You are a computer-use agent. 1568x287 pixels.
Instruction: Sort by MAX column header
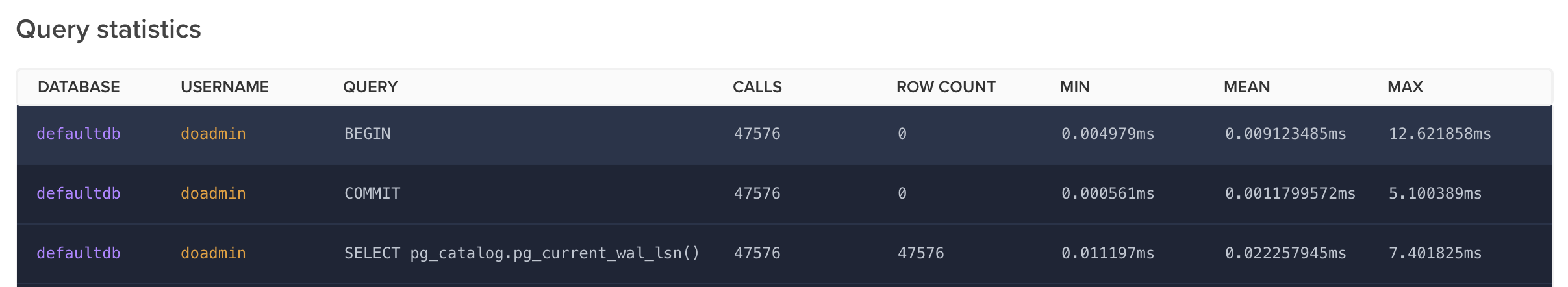1405,87
